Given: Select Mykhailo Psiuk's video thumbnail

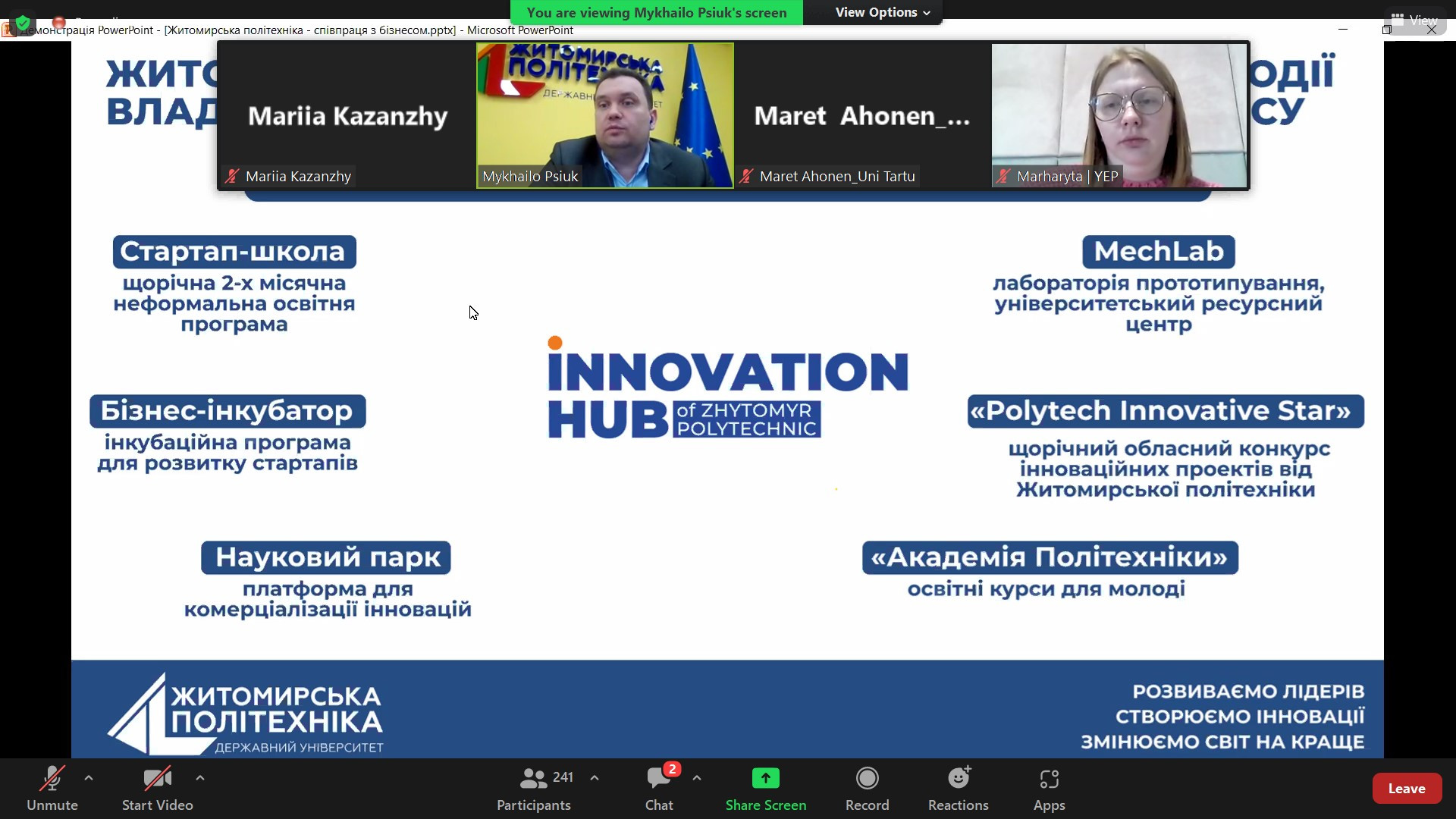Looking at the screenshot, I should [604, 115].
